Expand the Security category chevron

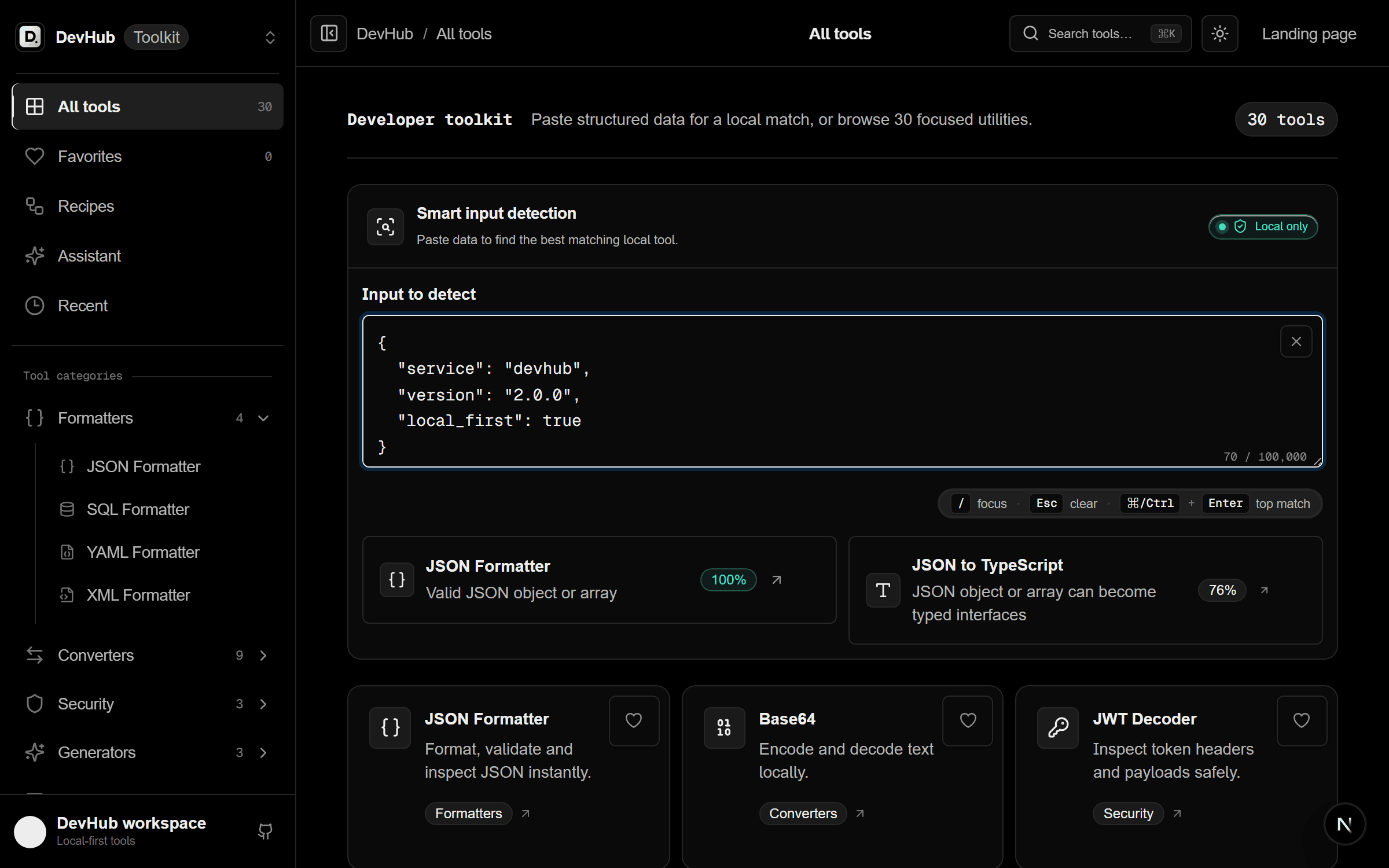pyautogui.click(x=263, y=704)
